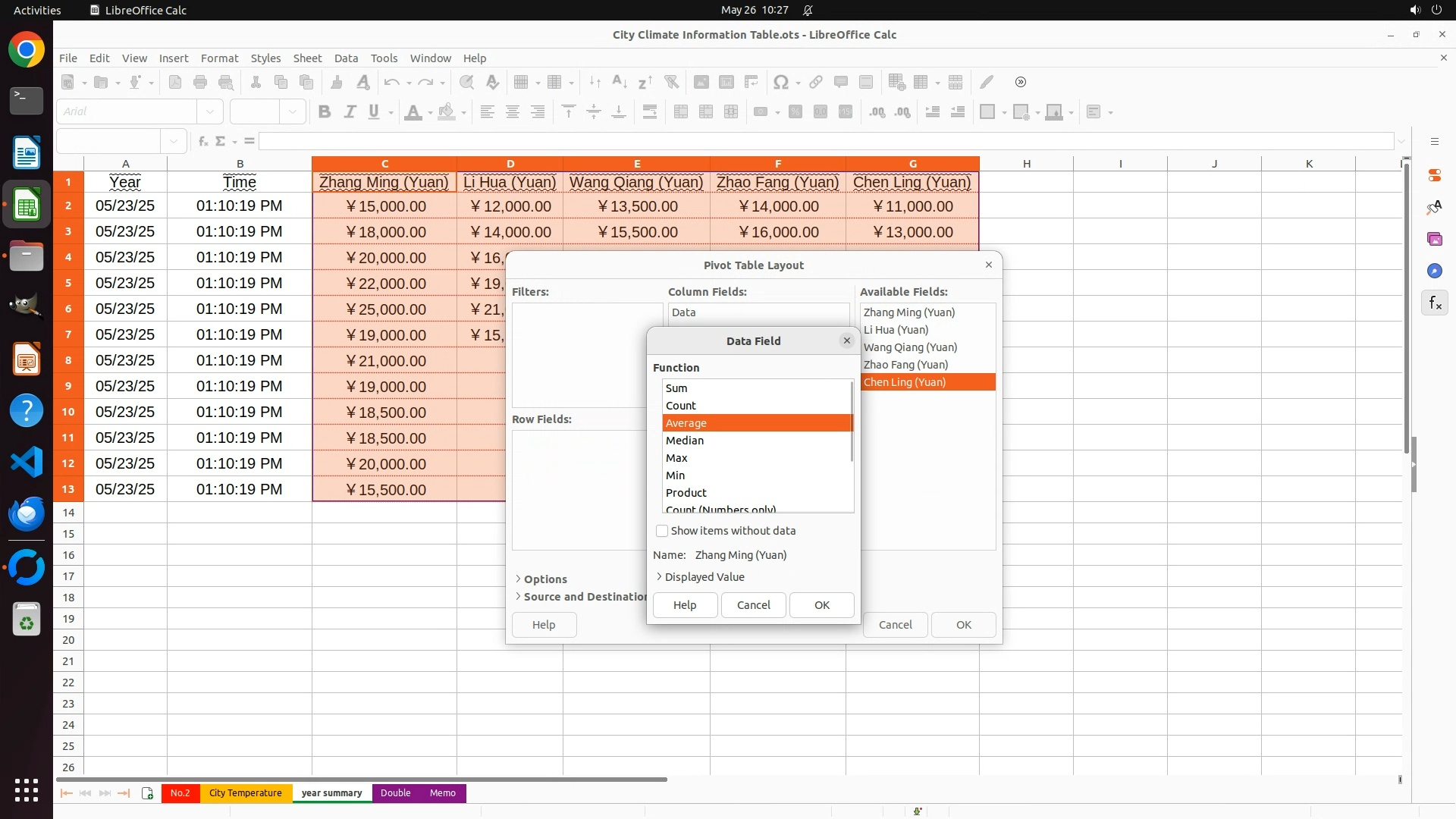This screenshot has width=1456, height=819.
Task: Open the Styles sidebar icon
Action: click(1435, 208)
